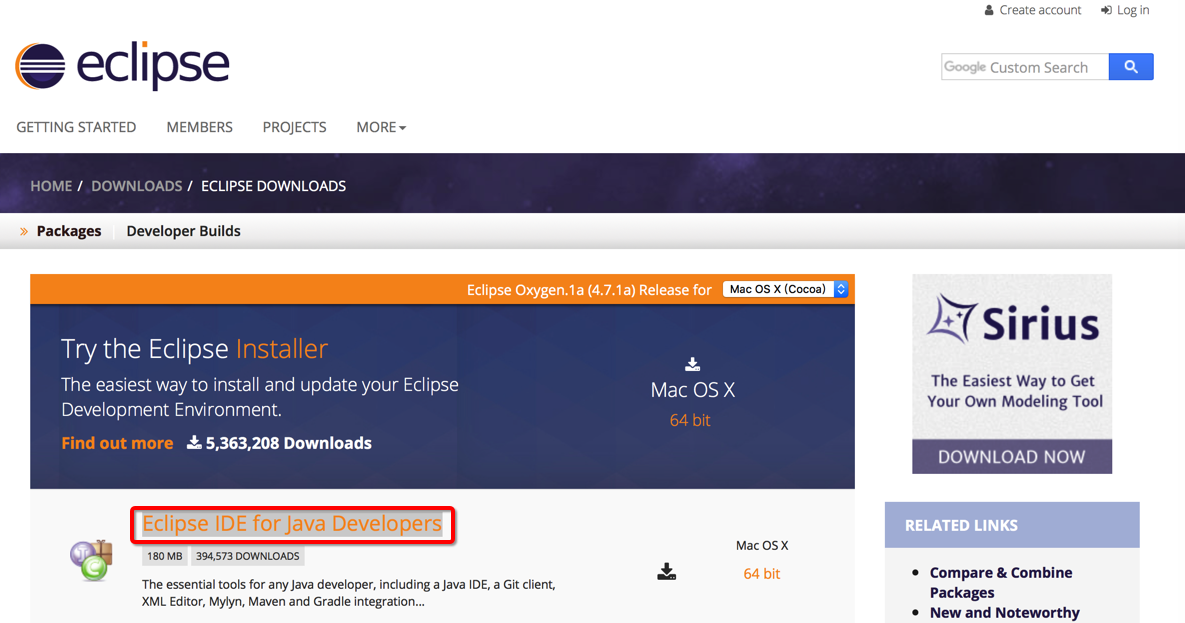The height and width of the screenshot is (623, 1185).
Task: Open Eclipse IDE for Java Developers link
Action: (x=292, y=523)
